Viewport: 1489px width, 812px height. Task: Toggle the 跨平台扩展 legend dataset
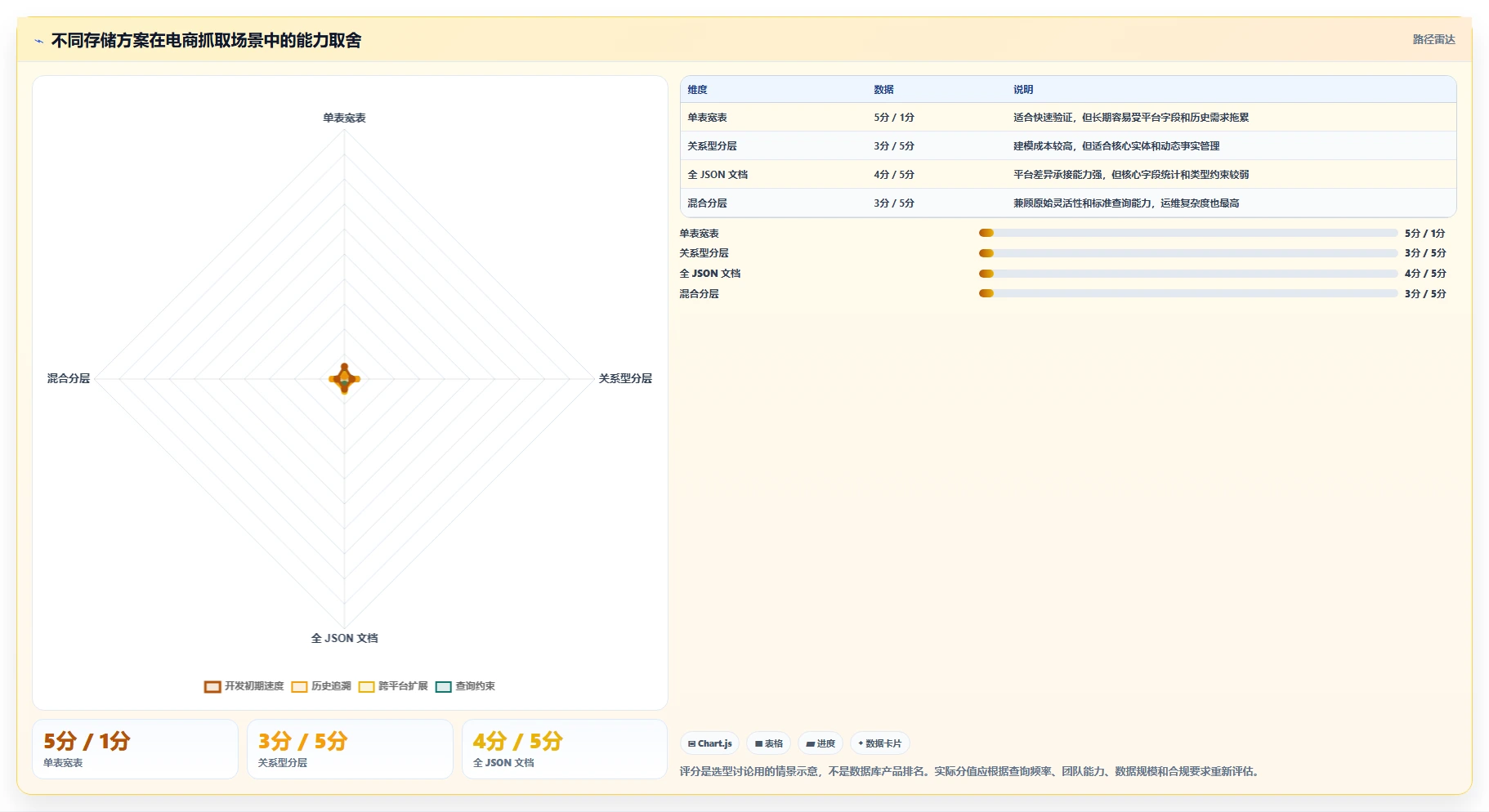pyautogui.click(x=393, y=686)
